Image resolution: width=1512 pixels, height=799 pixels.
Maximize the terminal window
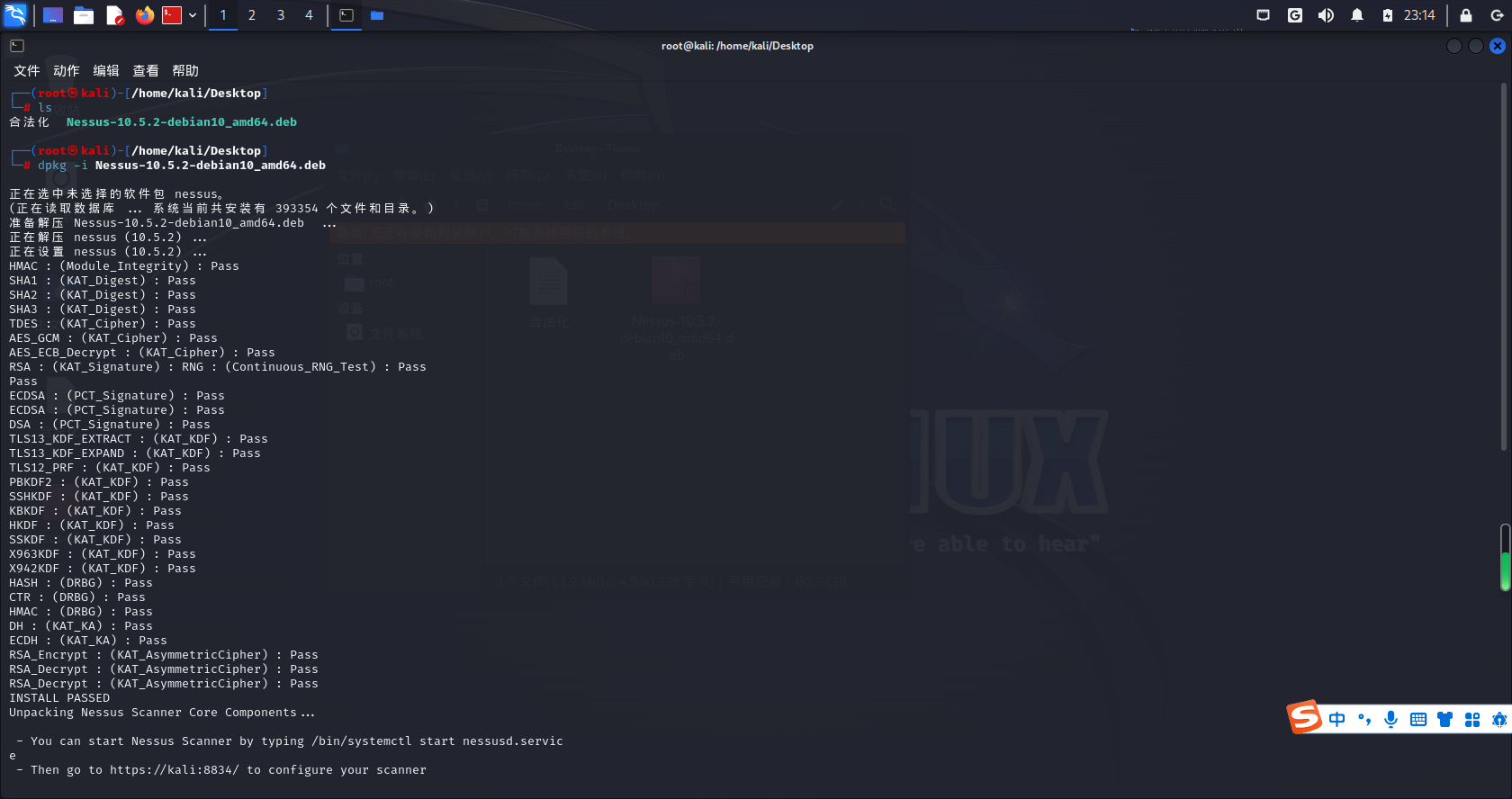click(x=1476, y=46)
